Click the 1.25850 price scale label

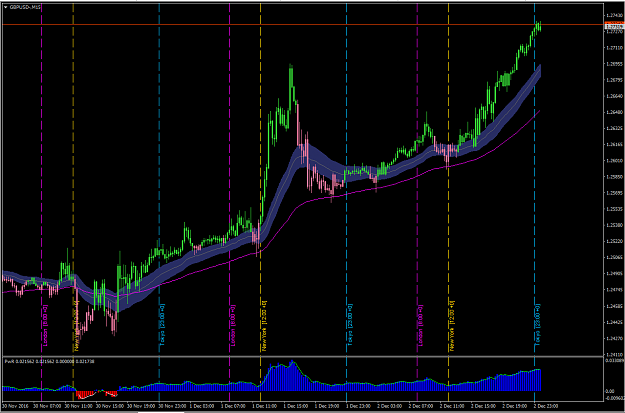click(614, 177)
